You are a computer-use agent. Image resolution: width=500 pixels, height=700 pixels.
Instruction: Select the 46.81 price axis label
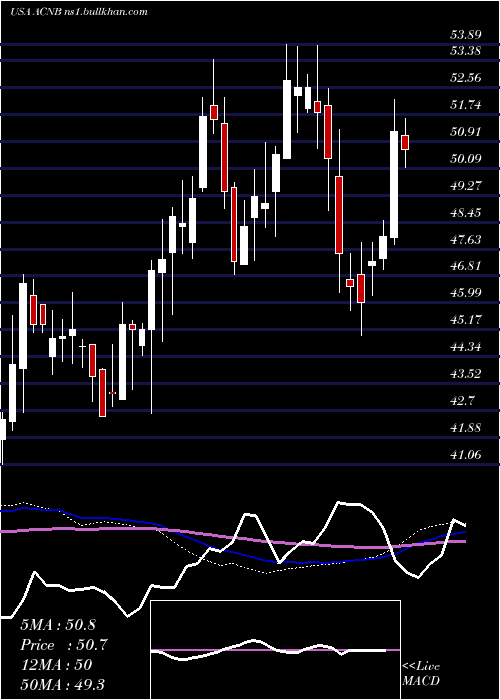465,266
